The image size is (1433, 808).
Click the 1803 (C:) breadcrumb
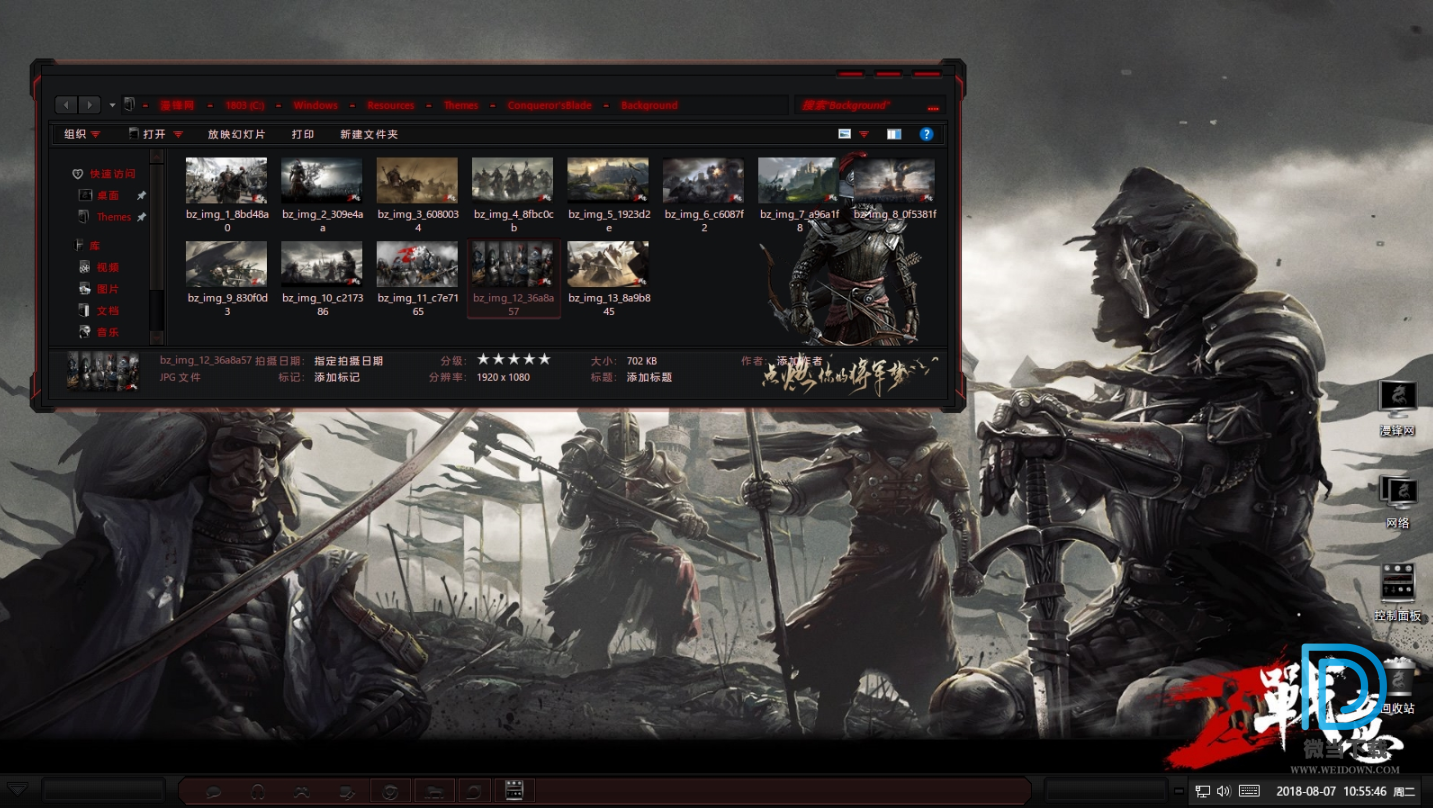pyautogui.click(x=245, y=105)
